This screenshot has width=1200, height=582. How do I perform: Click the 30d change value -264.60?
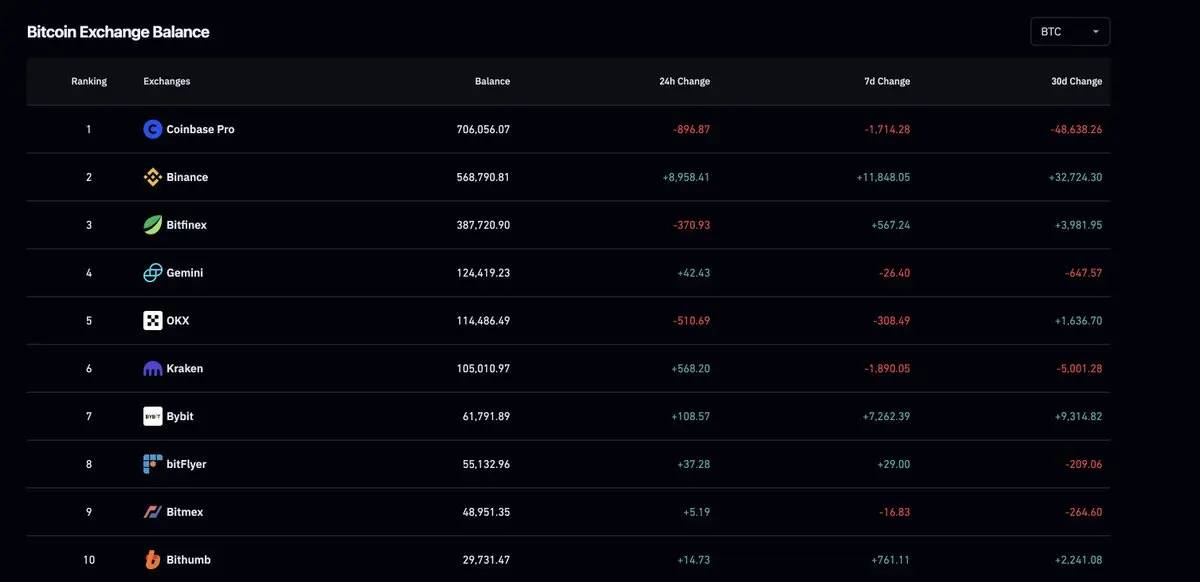(1084, 512)
